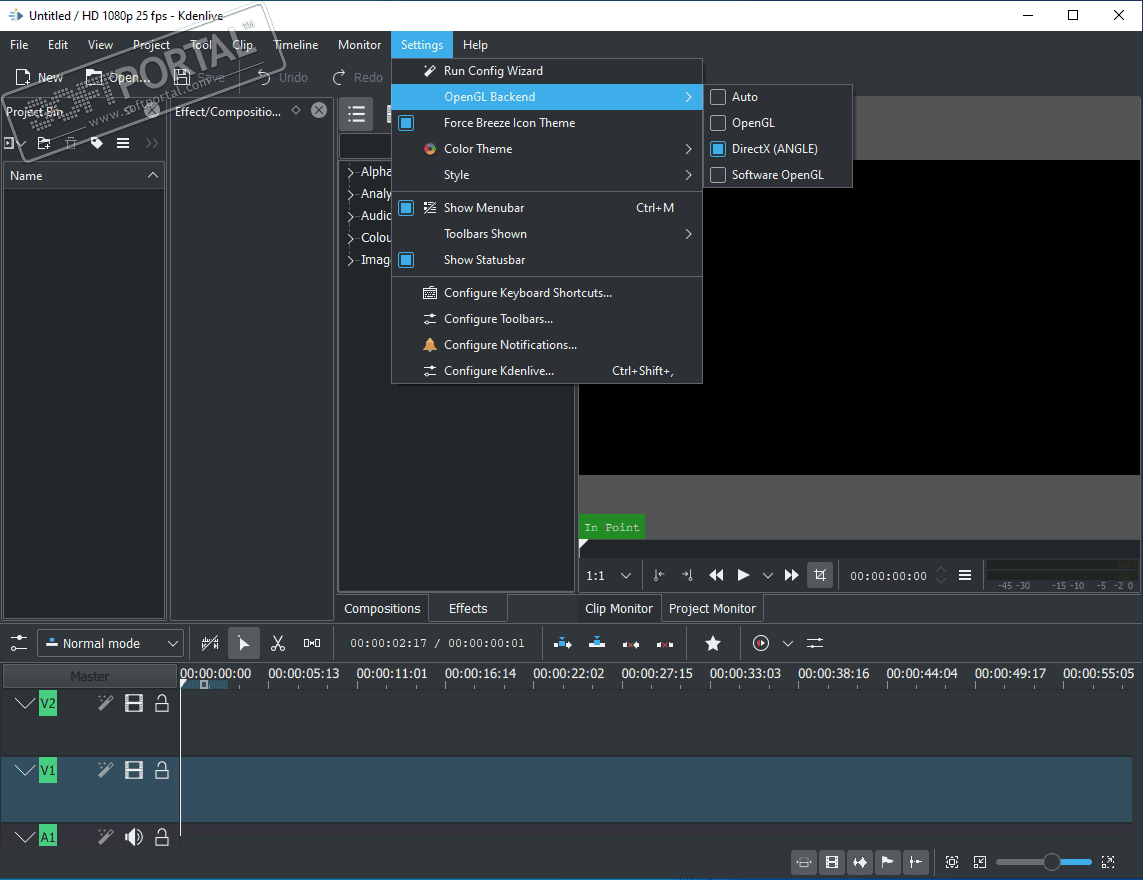The height and width of the screenshot is (880, 1143).
Task: Check the Software OpenGL option
Action: point(718,175)
